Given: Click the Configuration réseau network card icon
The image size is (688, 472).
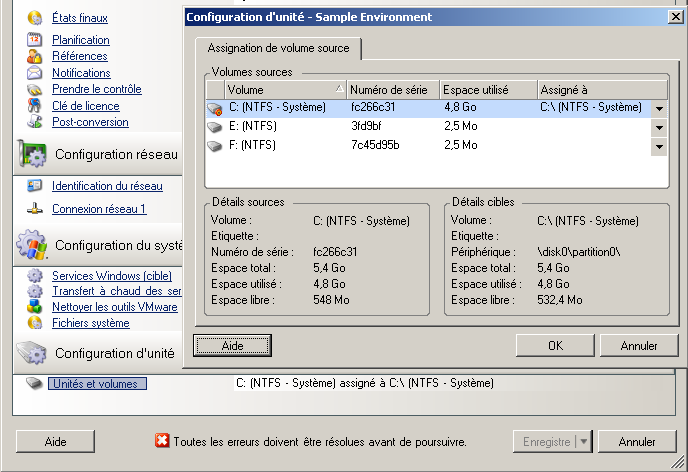Looking at the screenshot, I should [32, 154].
